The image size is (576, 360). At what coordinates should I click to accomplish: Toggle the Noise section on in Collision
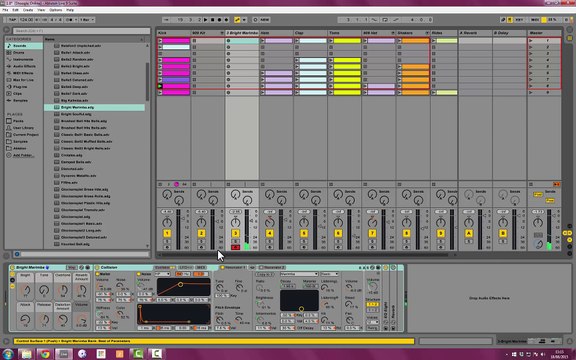(139, 274)
